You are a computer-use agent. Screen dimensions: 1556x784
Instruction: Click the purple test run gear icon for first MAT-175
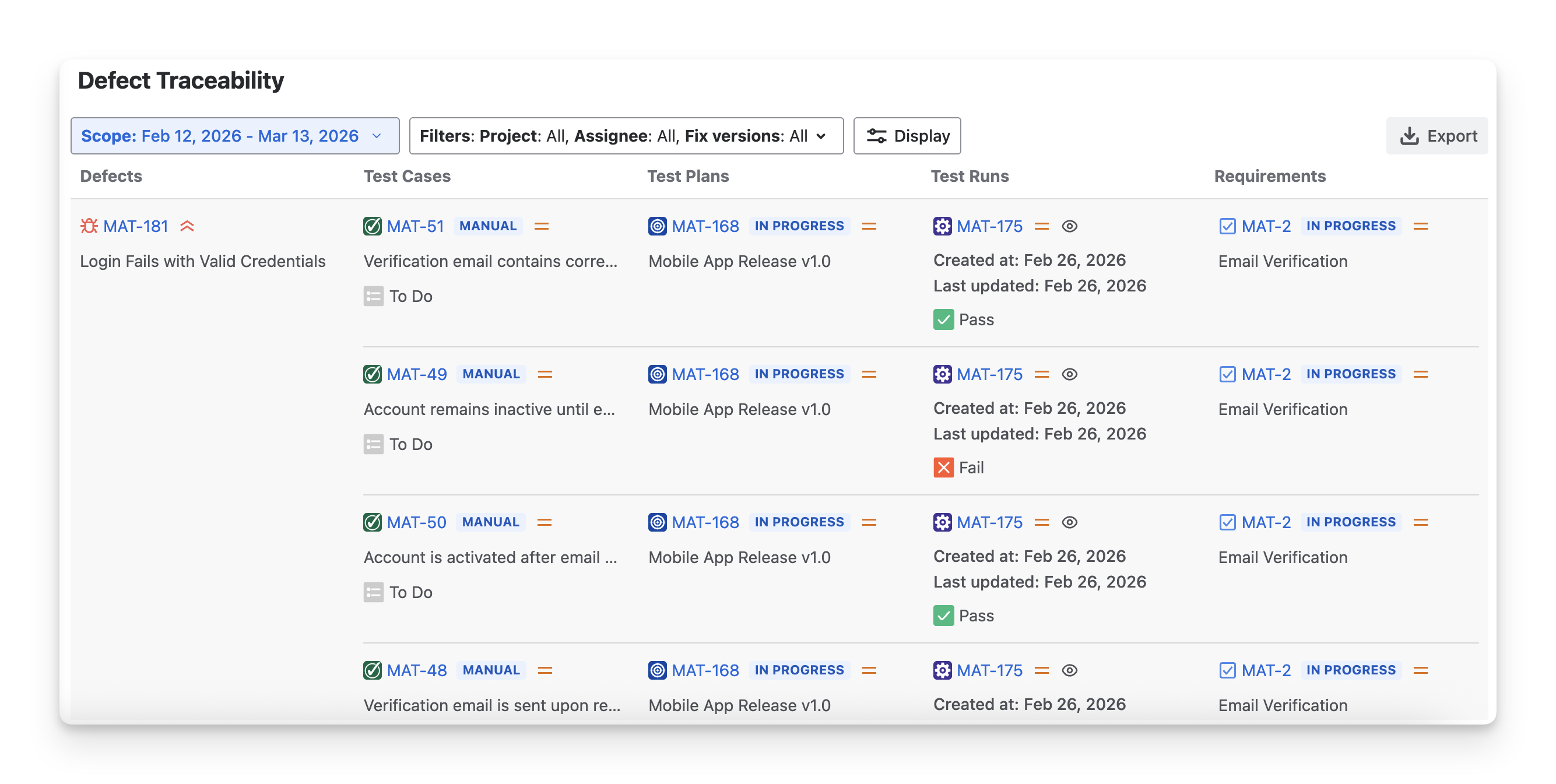pyautogui.click(x=942, y=226)
